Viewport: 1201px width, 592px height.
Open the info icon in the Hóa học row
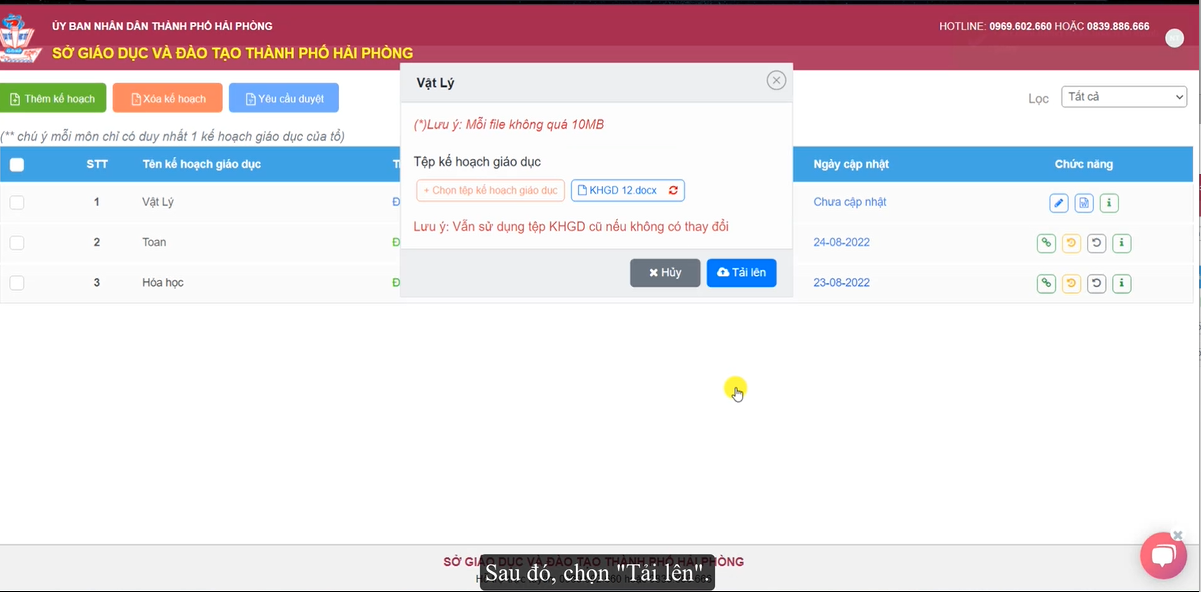(1122, 283)
